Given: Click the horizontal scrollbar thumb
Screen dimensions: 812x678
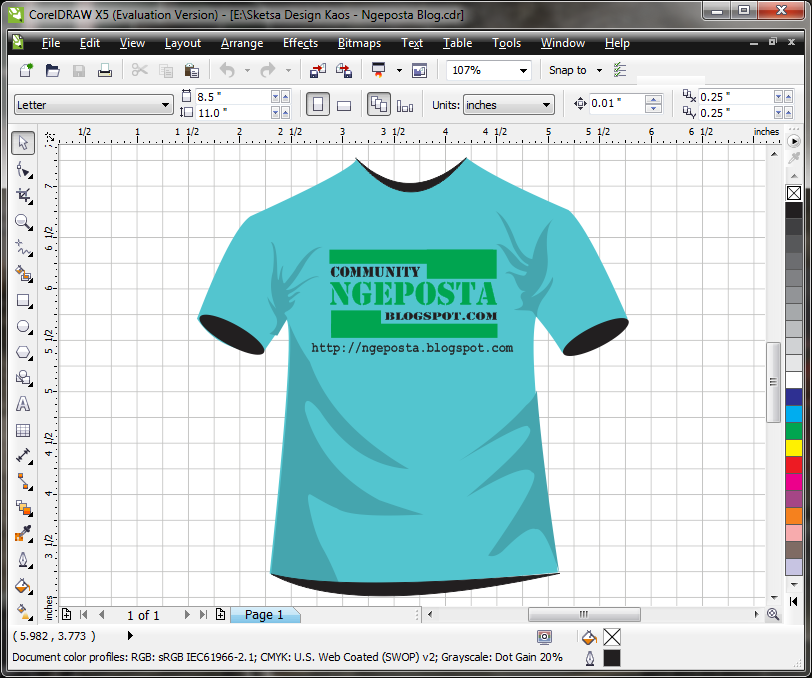Looking at the screenshot, I should coord(584,614).
